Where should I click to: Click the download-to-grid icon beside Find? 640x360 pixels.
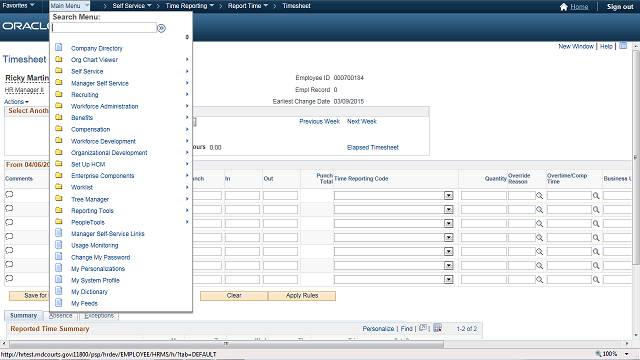point(438,328)
